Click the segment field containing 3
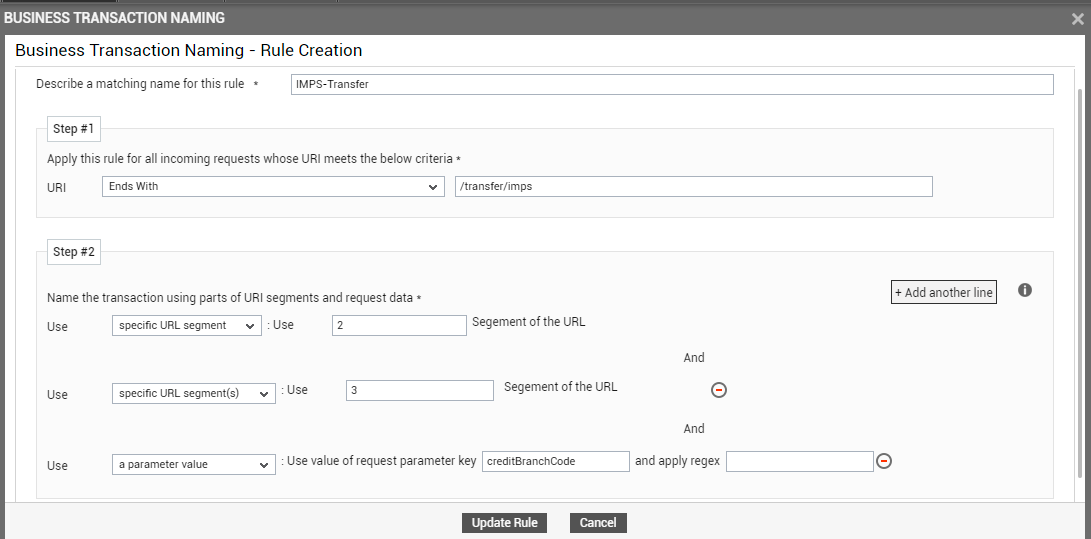 [420, 390]
